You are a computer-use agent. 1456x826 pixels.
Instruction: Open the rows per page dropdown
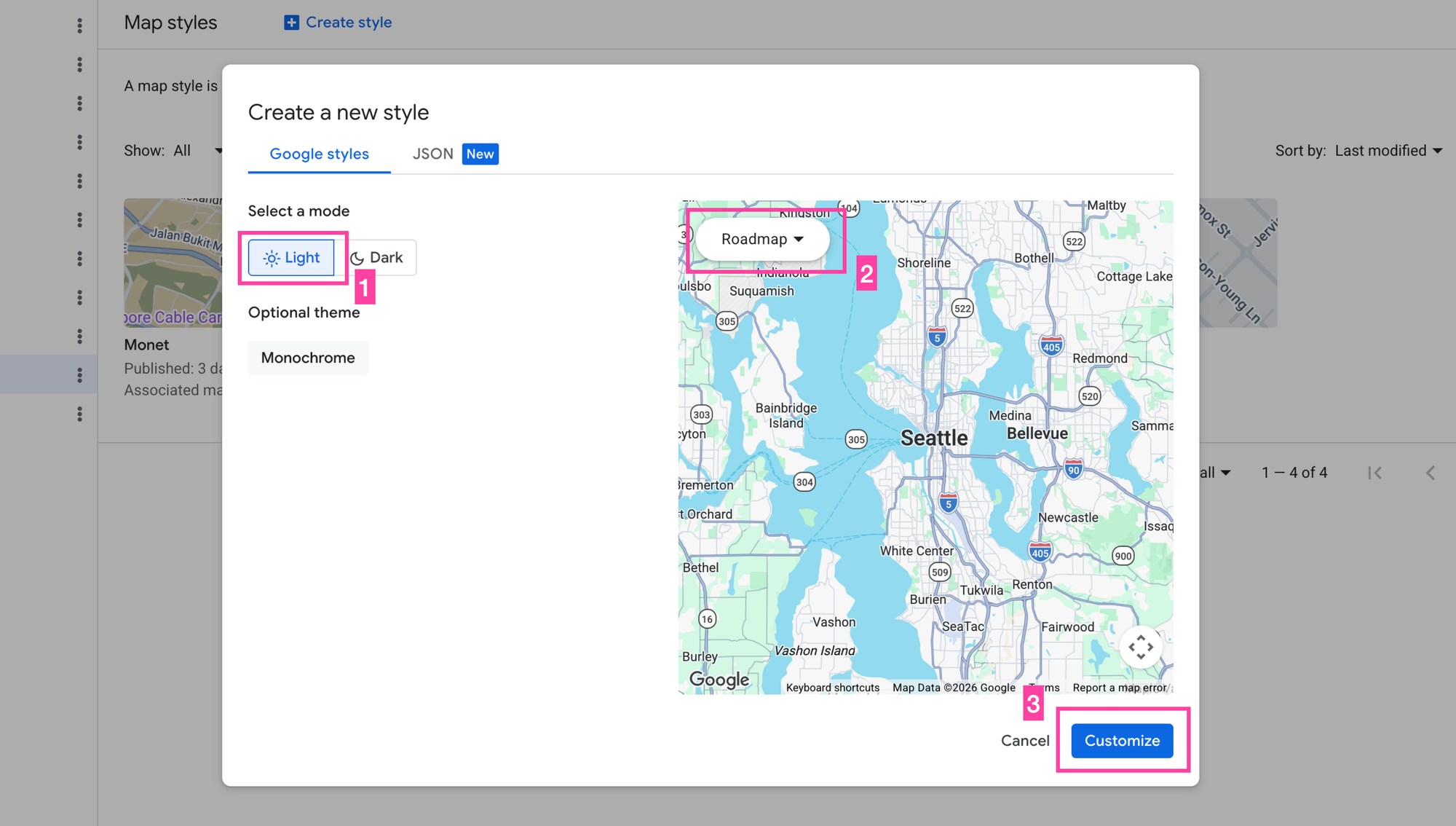pyautogui.click(x=1216, y=473)
